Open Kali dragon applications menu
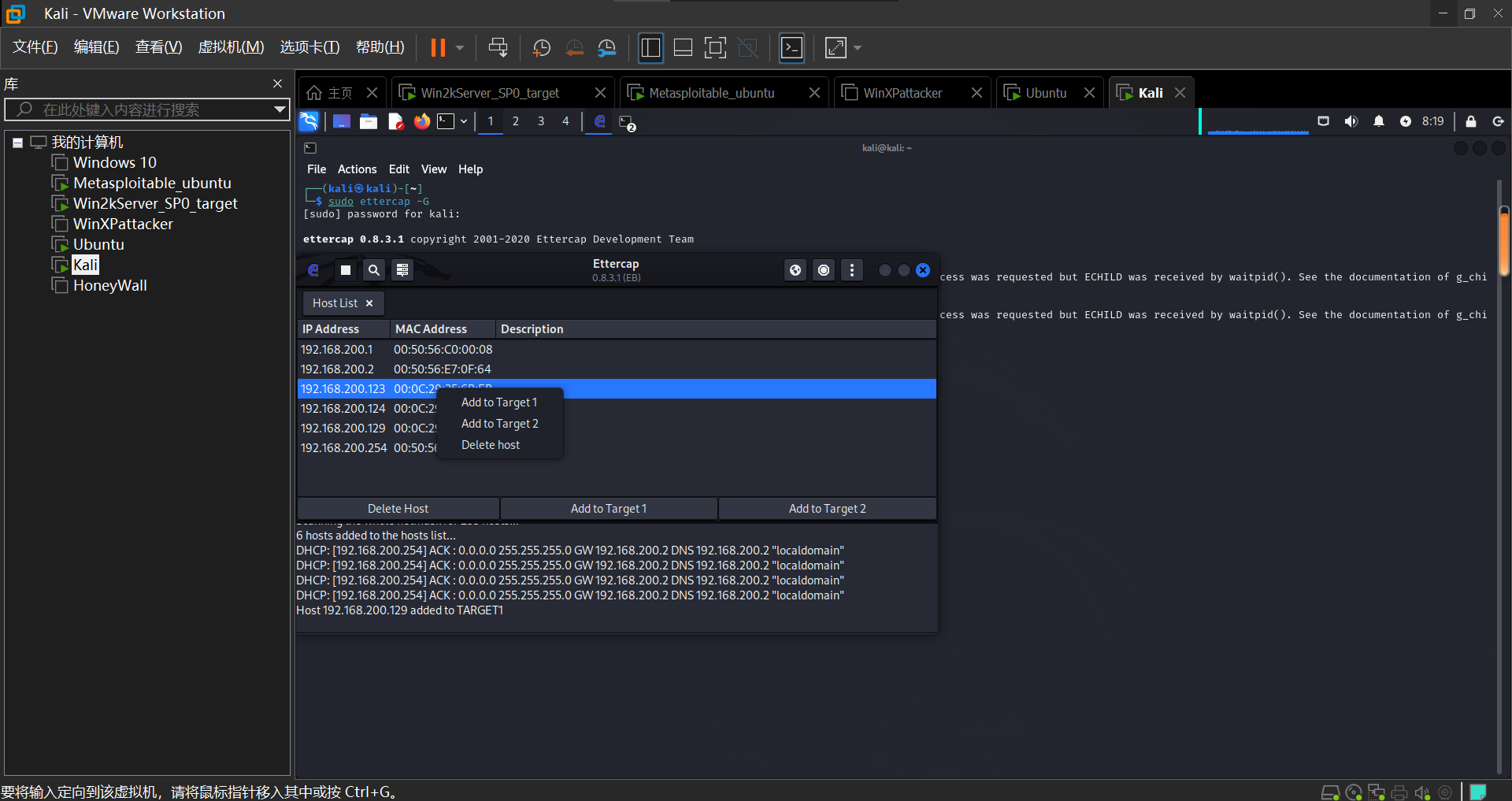The height and width of the screenshot is (801, 1512). [x=309, y=121]
